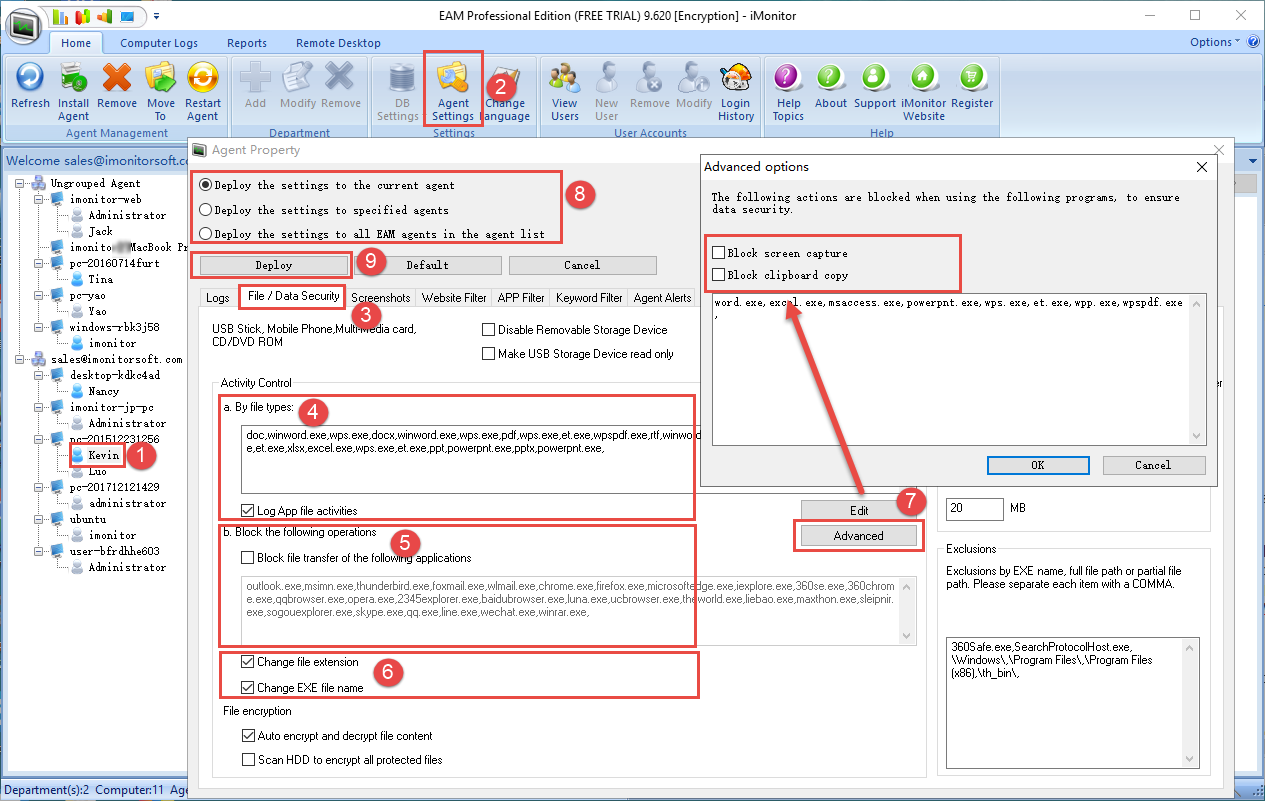Open Login History

point(736,91)
